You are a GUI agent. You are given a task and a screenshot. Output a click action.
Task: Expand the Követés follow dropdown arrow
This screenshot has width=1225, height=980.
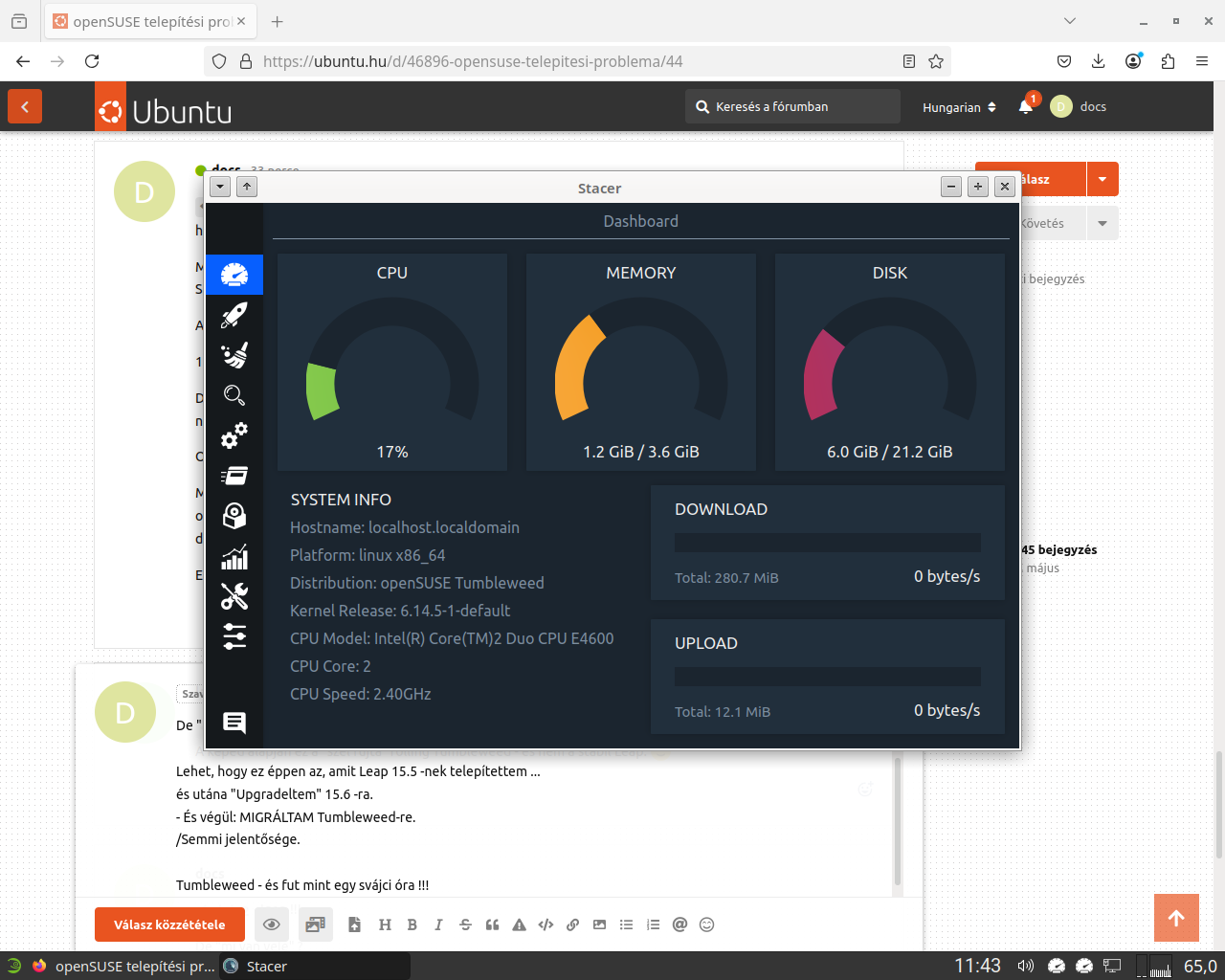(x=1102, y=224)
